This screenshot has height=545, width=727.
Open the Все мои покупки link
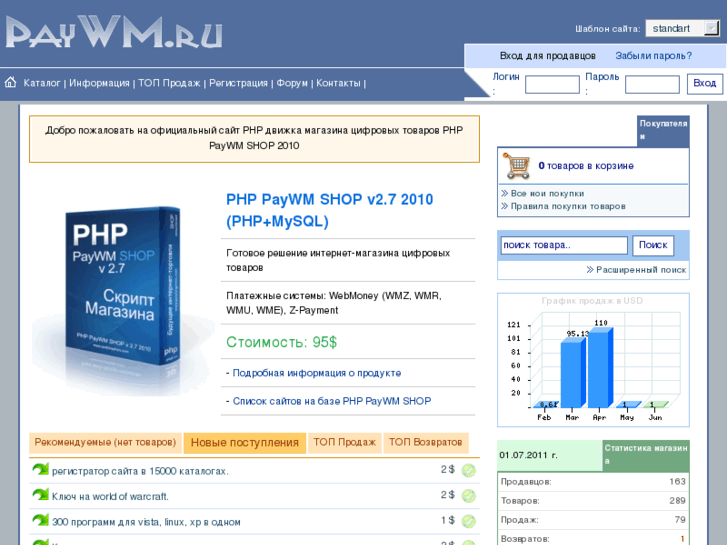tap(547, 193)
